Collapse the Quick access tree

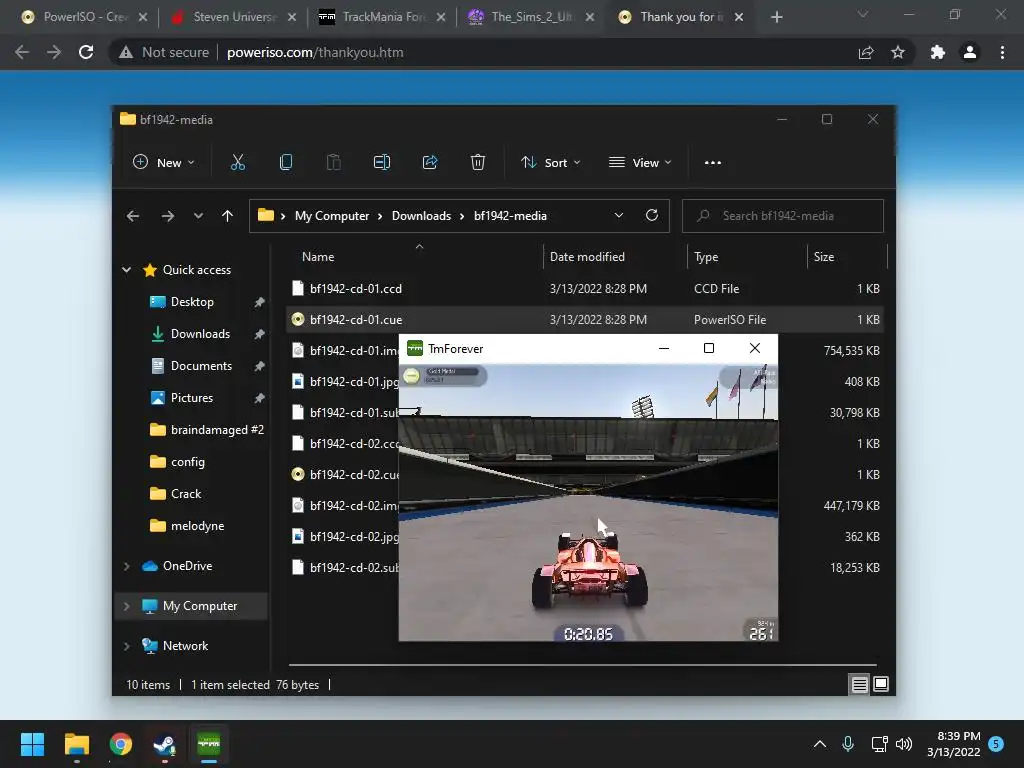tap(127, 270)
